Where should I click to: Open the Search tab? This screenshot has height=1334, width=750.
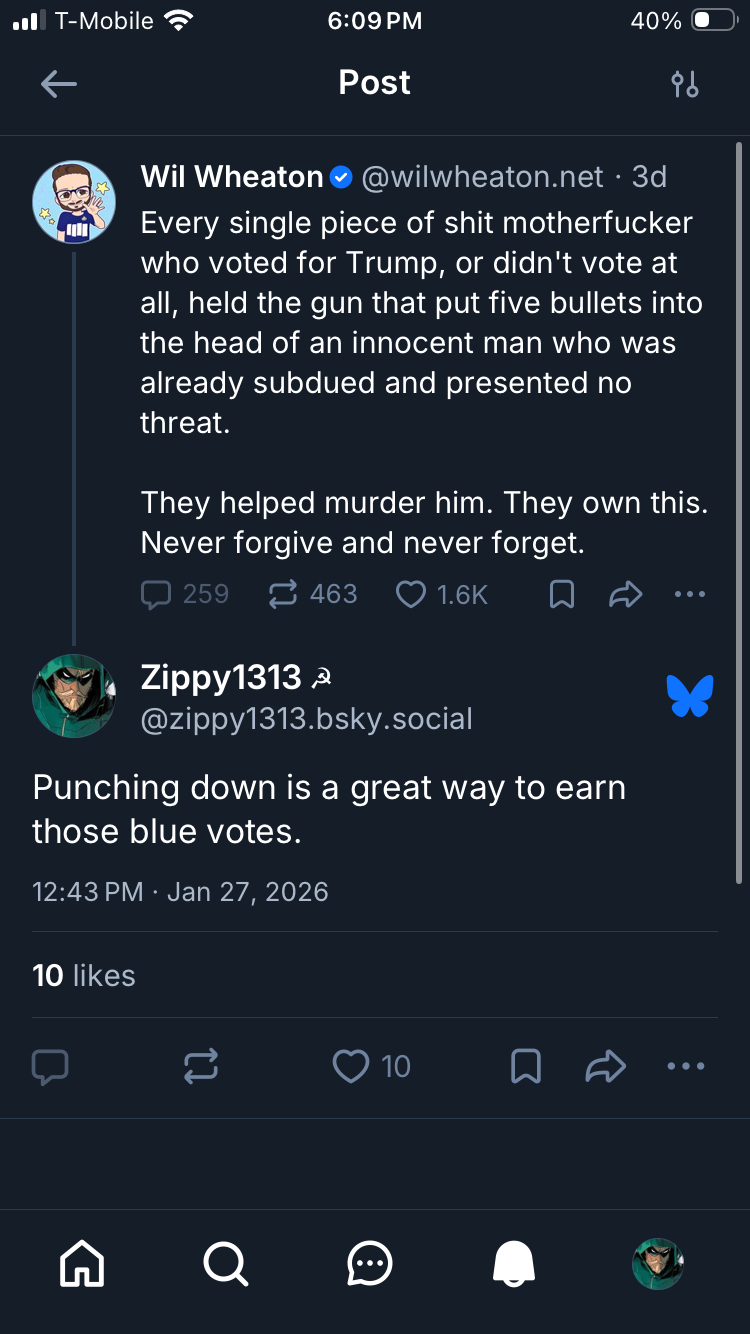click(225, 1264)
